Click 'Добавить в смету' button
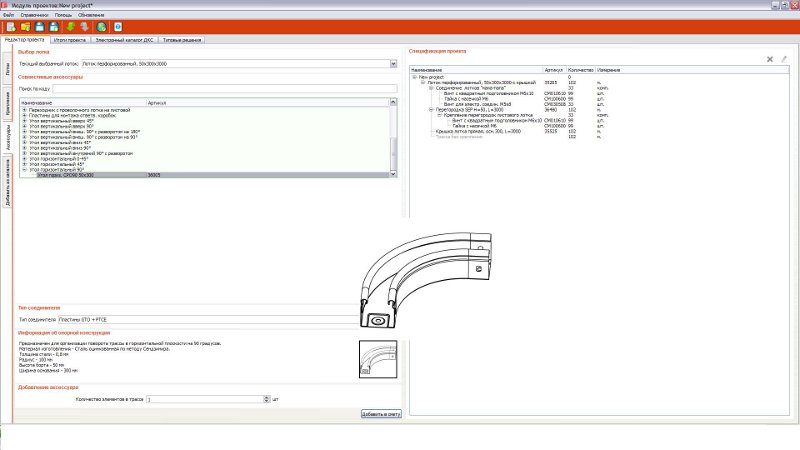800x450 pixels. pyautogui.click(x=381, y=413)
